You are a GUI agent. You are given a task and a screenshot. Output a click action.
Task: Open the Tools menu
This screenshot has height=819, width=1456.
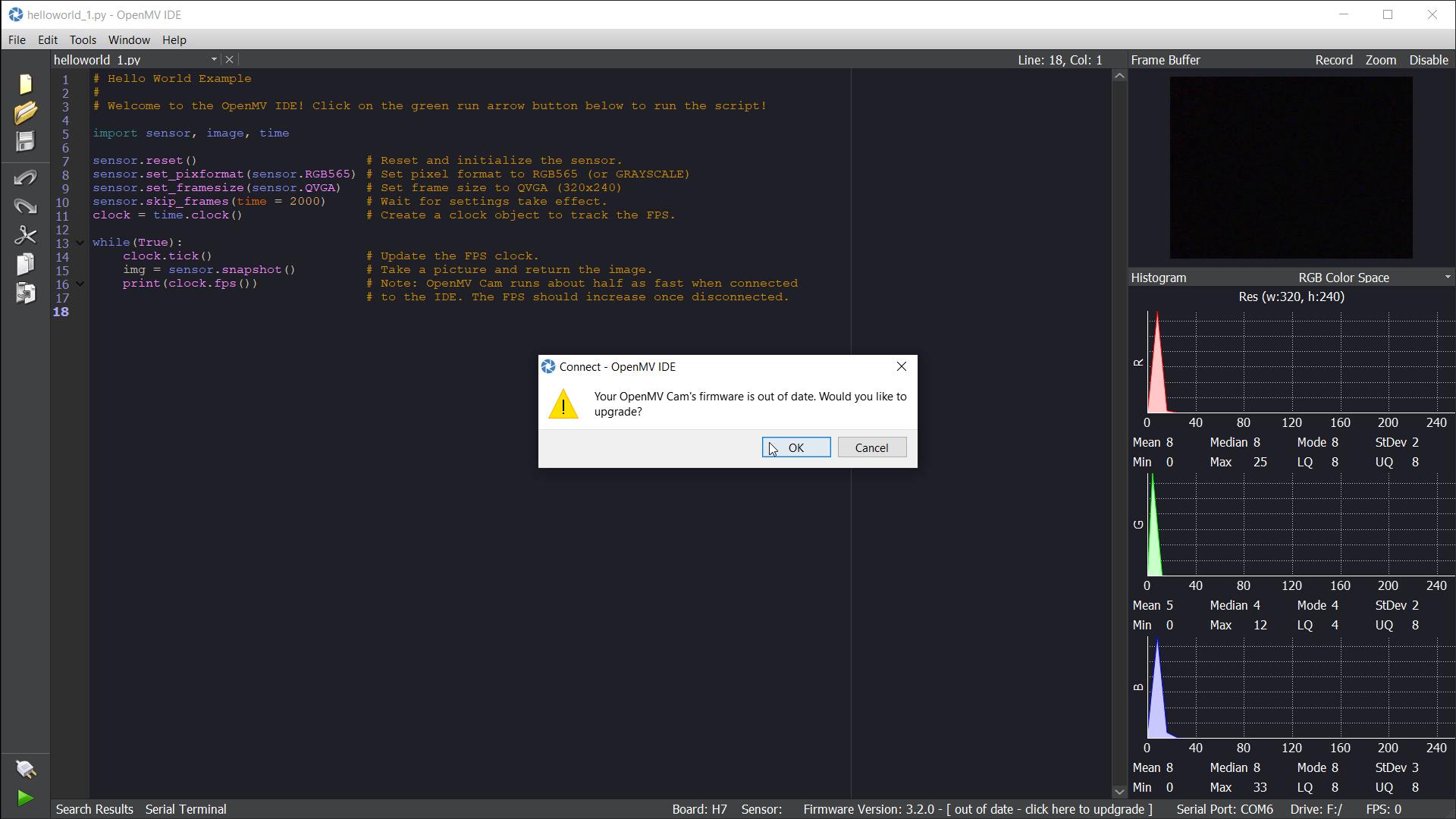click(x=83, y=39)
